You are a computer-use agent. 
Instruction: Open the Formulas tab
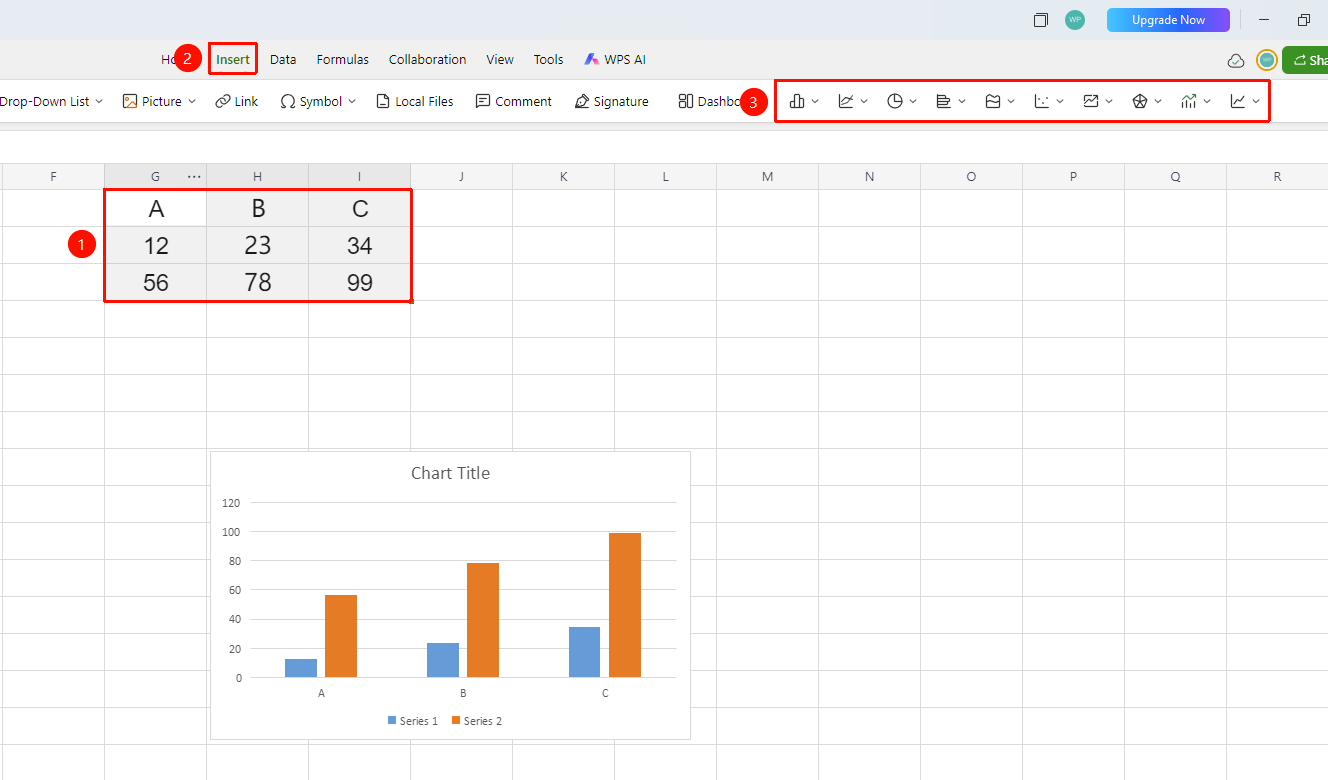pos(343,60)
